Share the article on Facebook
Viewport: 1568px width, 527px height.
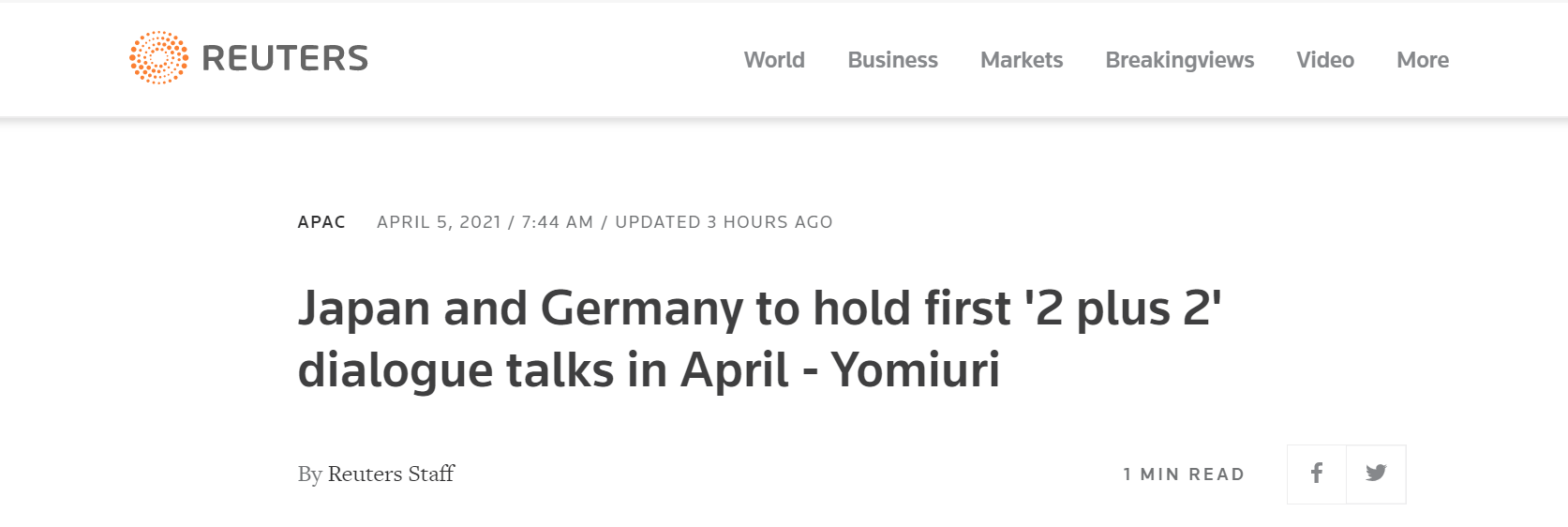point(1317,474)
